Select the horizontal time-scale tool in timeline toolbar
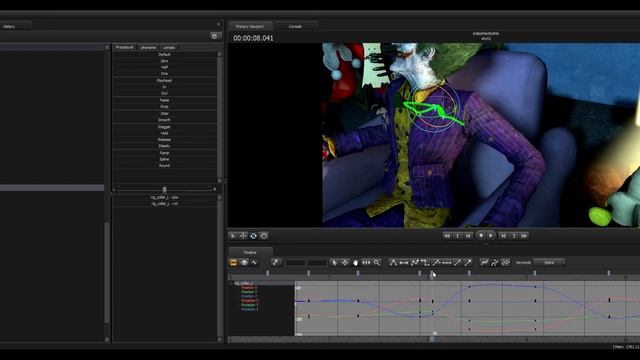 pos(366,263)
